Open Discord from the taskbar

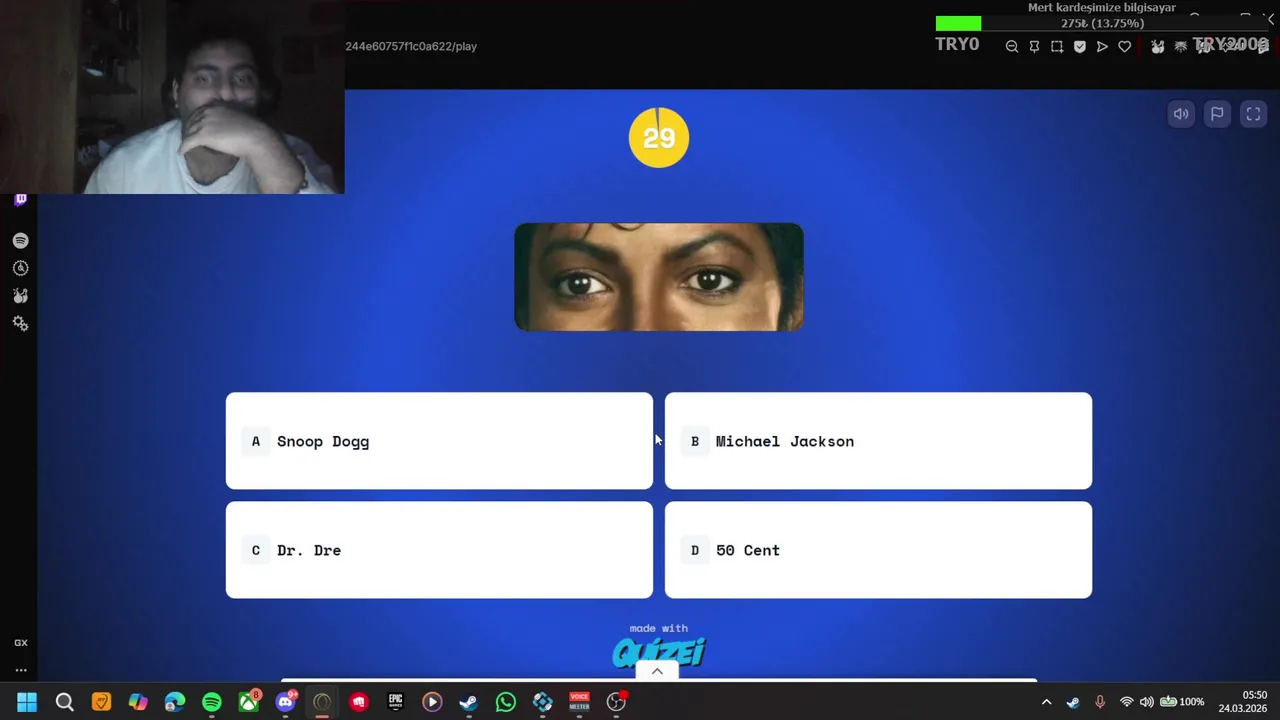pyautogui.click(x=285, y=702)
